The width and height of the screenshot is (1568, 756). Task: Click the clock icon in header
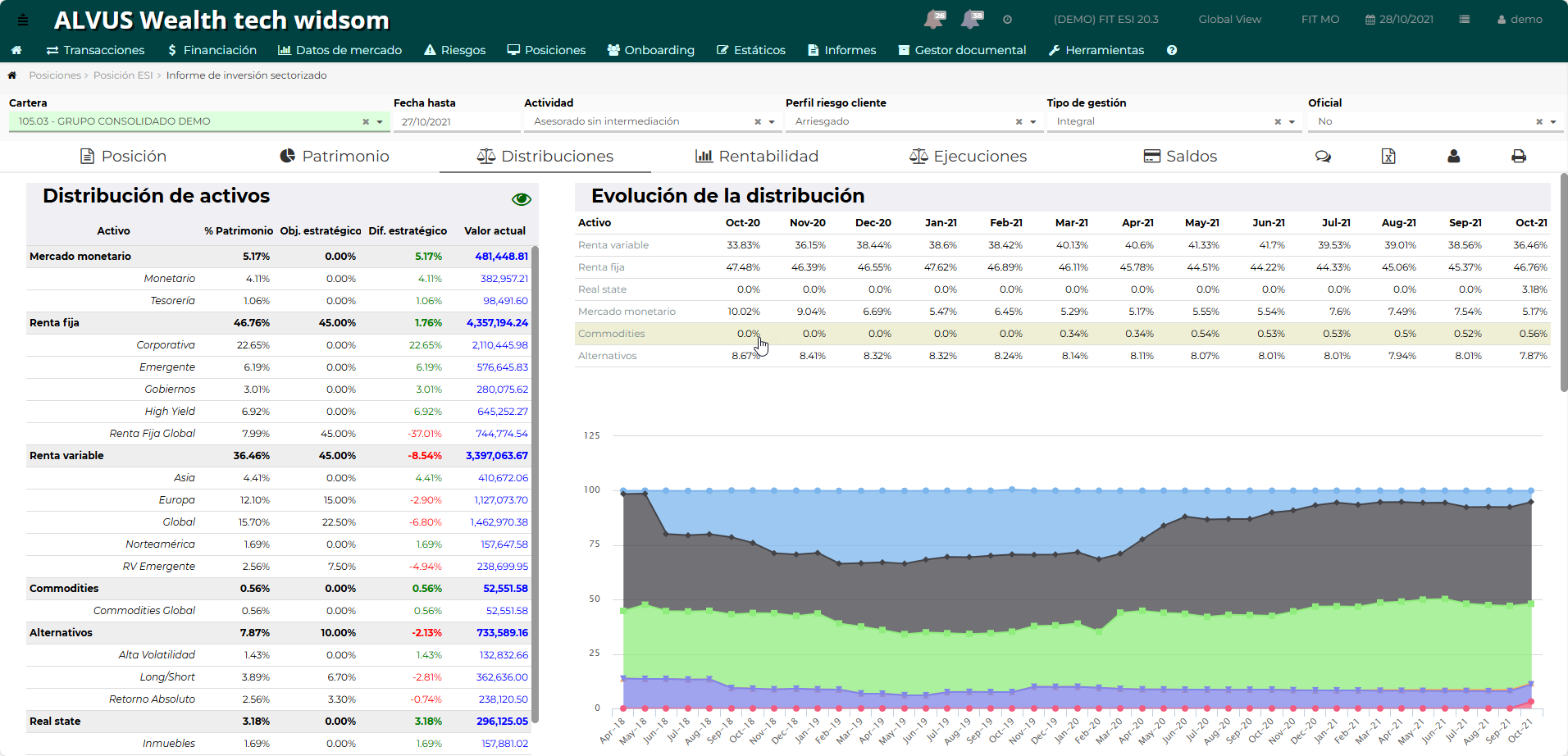tap(1007, 20)
